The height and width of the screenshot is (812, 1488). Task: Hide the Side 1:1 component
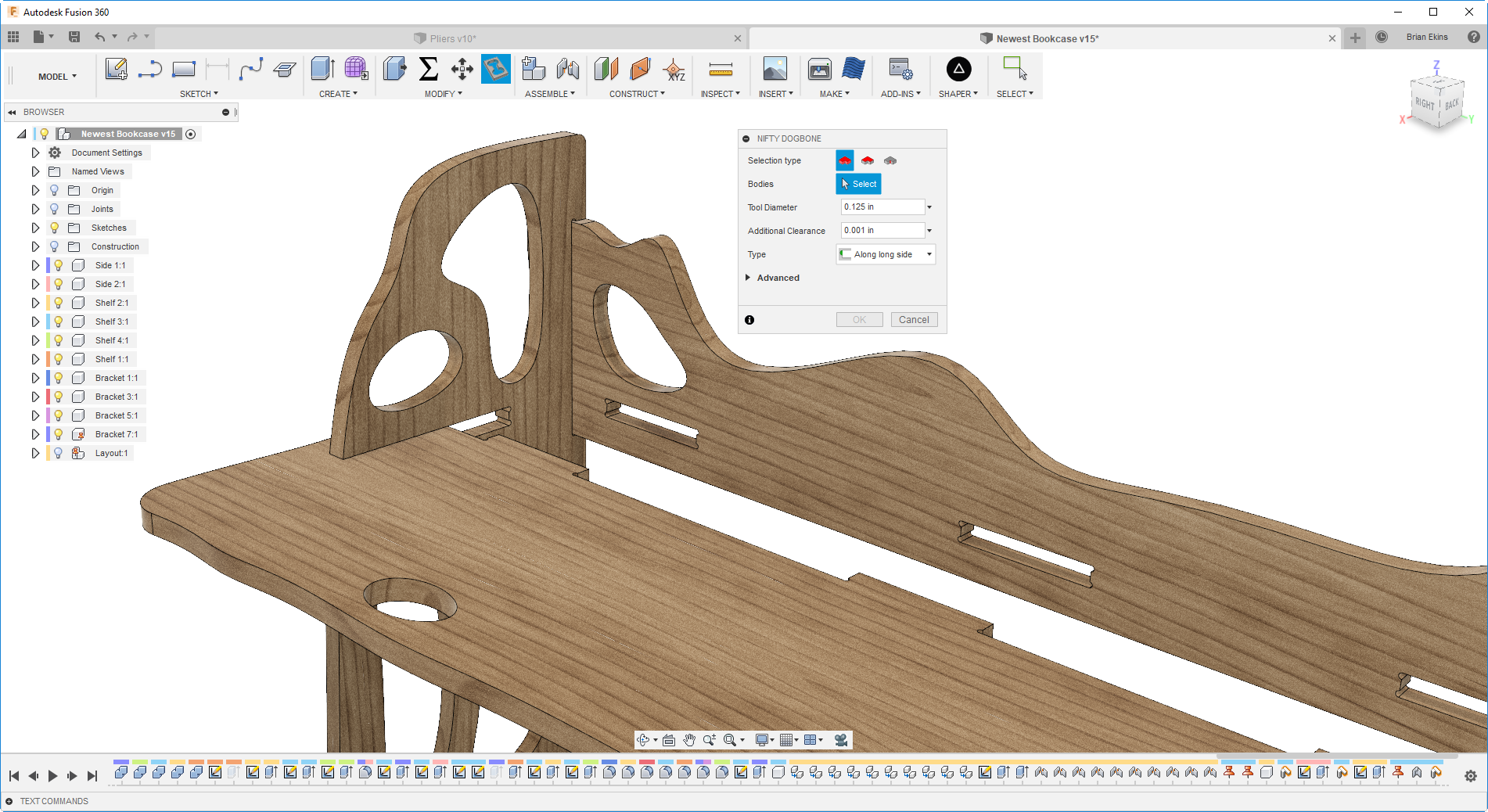[59, 265]
